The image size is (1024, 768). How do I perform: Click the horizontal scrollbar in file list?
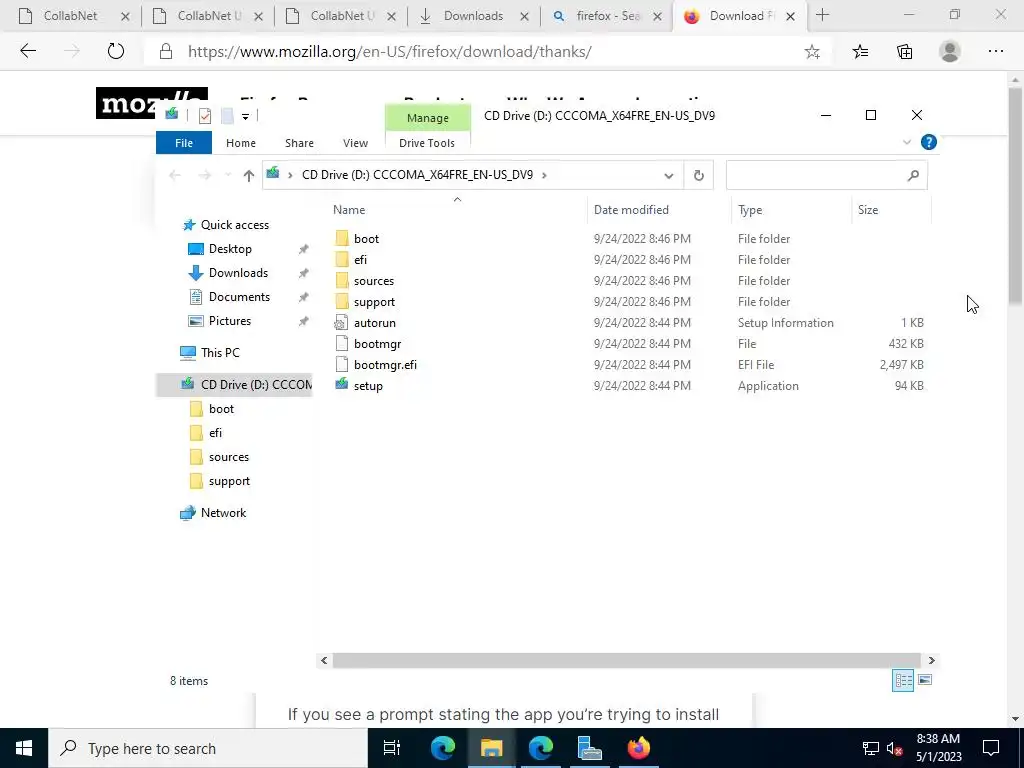pos(626,660)
